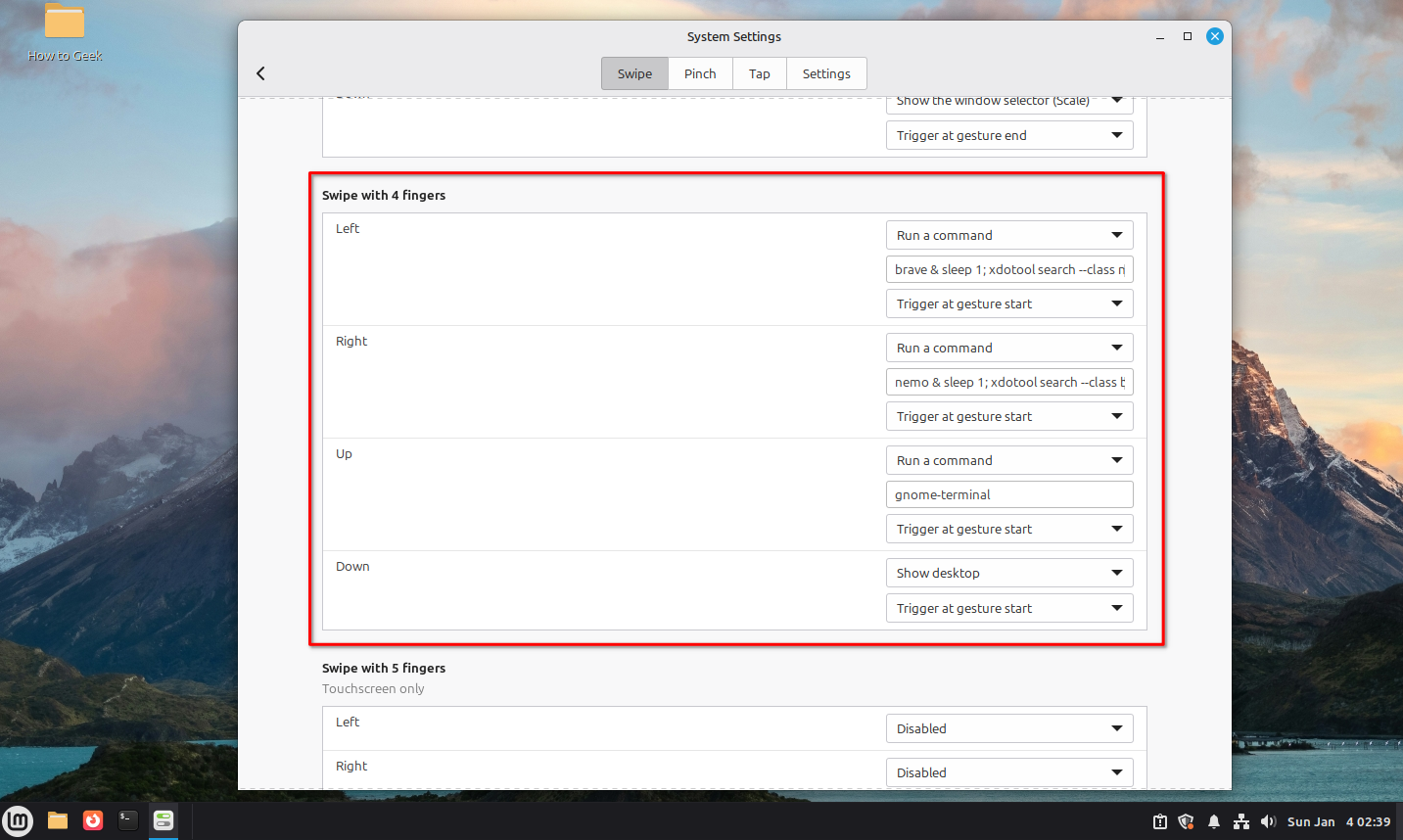Image resolution: width=1403 pixels, height=840 pixels.
Task: Open the 'Show desktop' dropdown for Down swipe
Action: tap(1008, 573)
